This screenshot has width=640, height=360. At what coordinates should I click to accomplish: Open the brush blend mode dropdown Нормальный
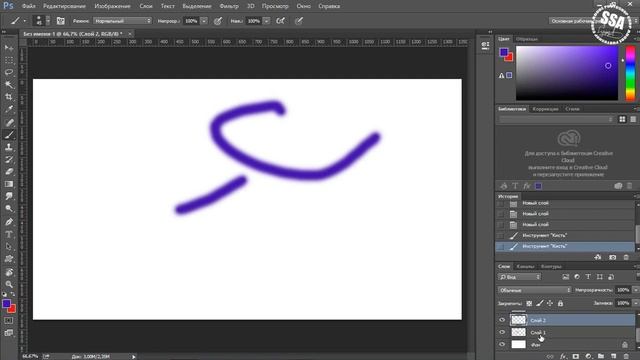coord(122,21)
